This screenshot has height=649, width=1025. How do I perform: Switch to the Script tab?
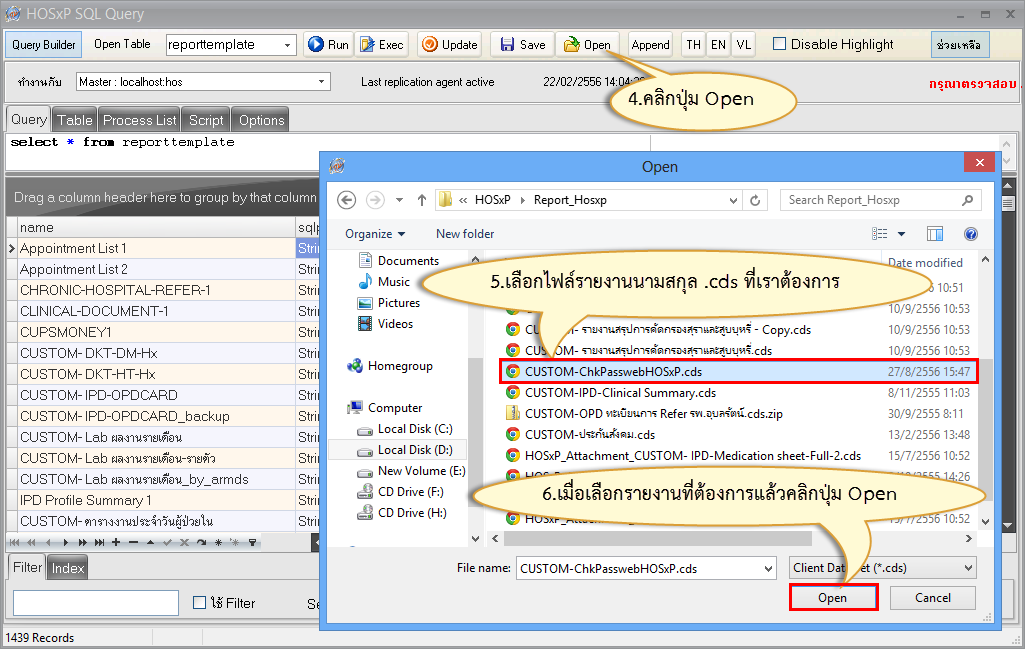(205, 119)
